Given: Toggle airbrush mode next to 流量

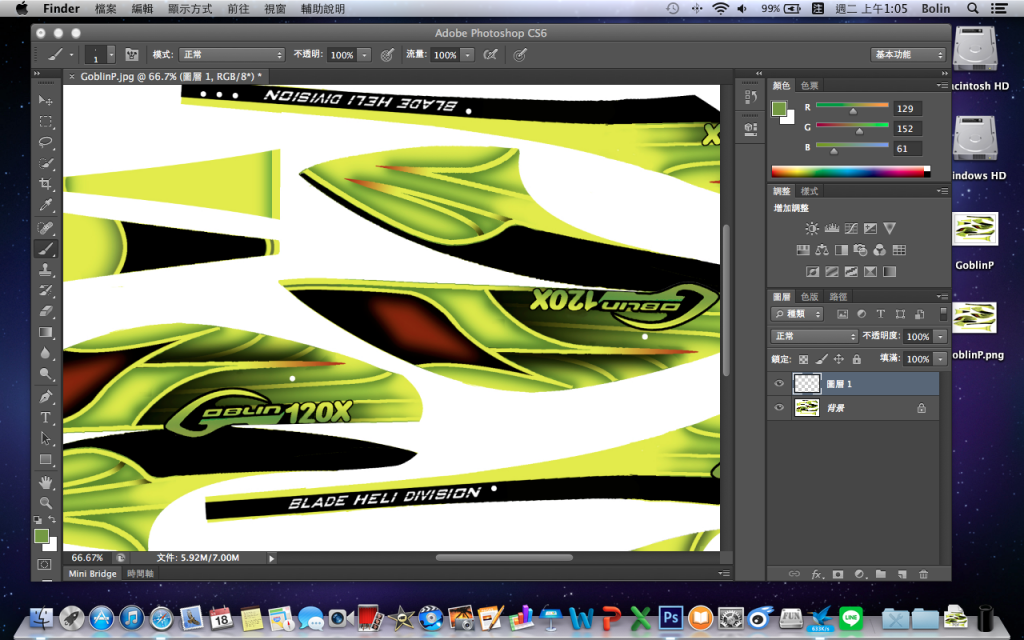Looking at the screenshot, I should (490, 55).
